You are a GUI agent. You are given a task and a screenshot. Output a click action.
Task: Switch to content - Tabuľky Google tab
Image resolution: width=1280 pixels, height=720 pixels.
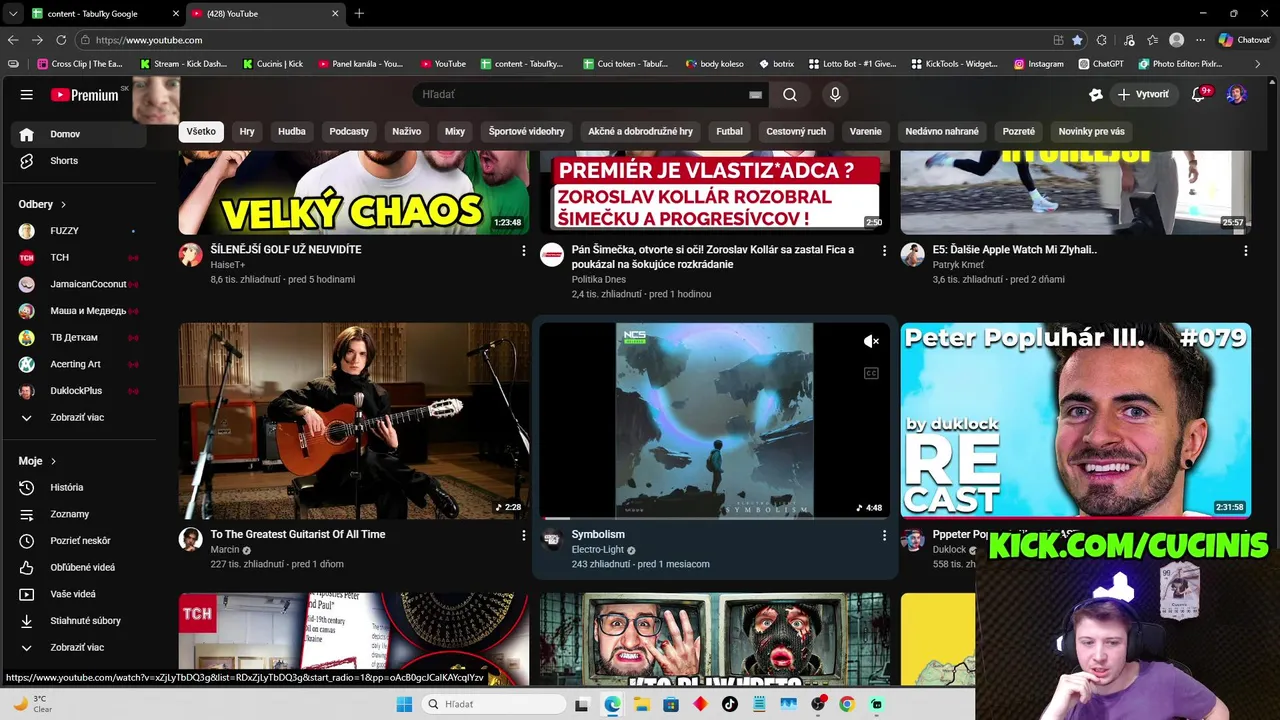(x=103, y=13)
